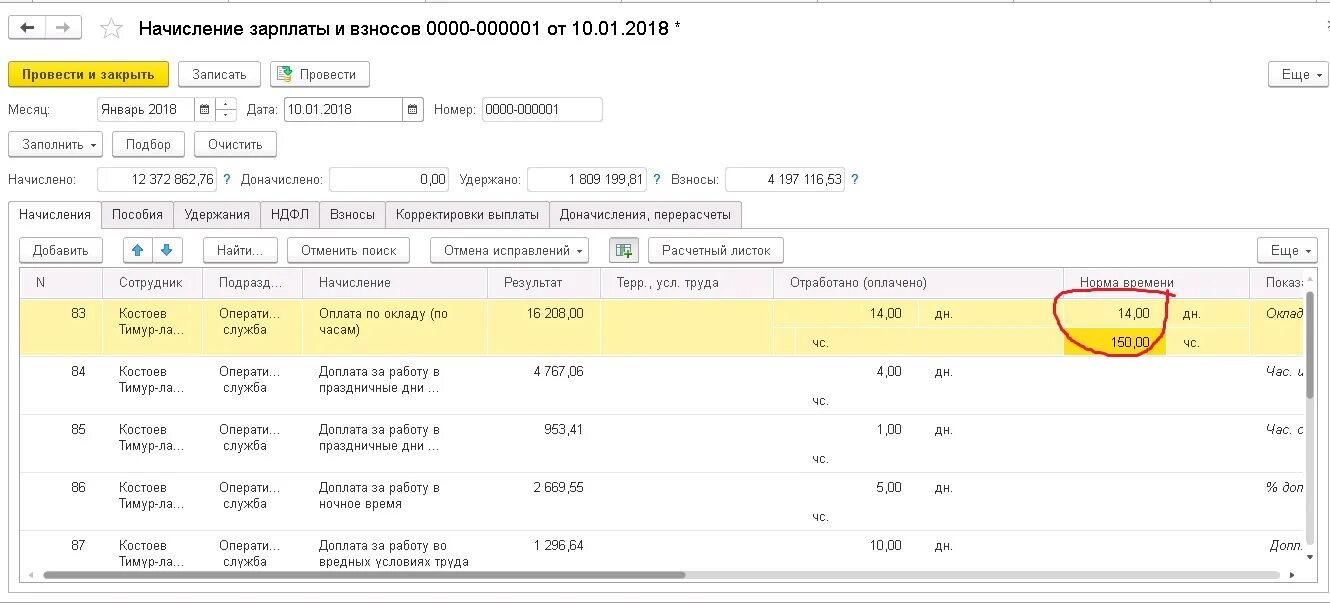Open help question mark next to Начислено
1330x603 pixels.
(227, 180)
